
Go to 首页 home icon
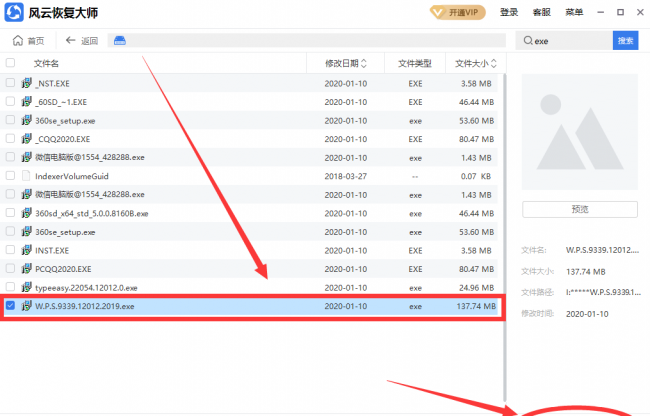(x=18, y=40)
